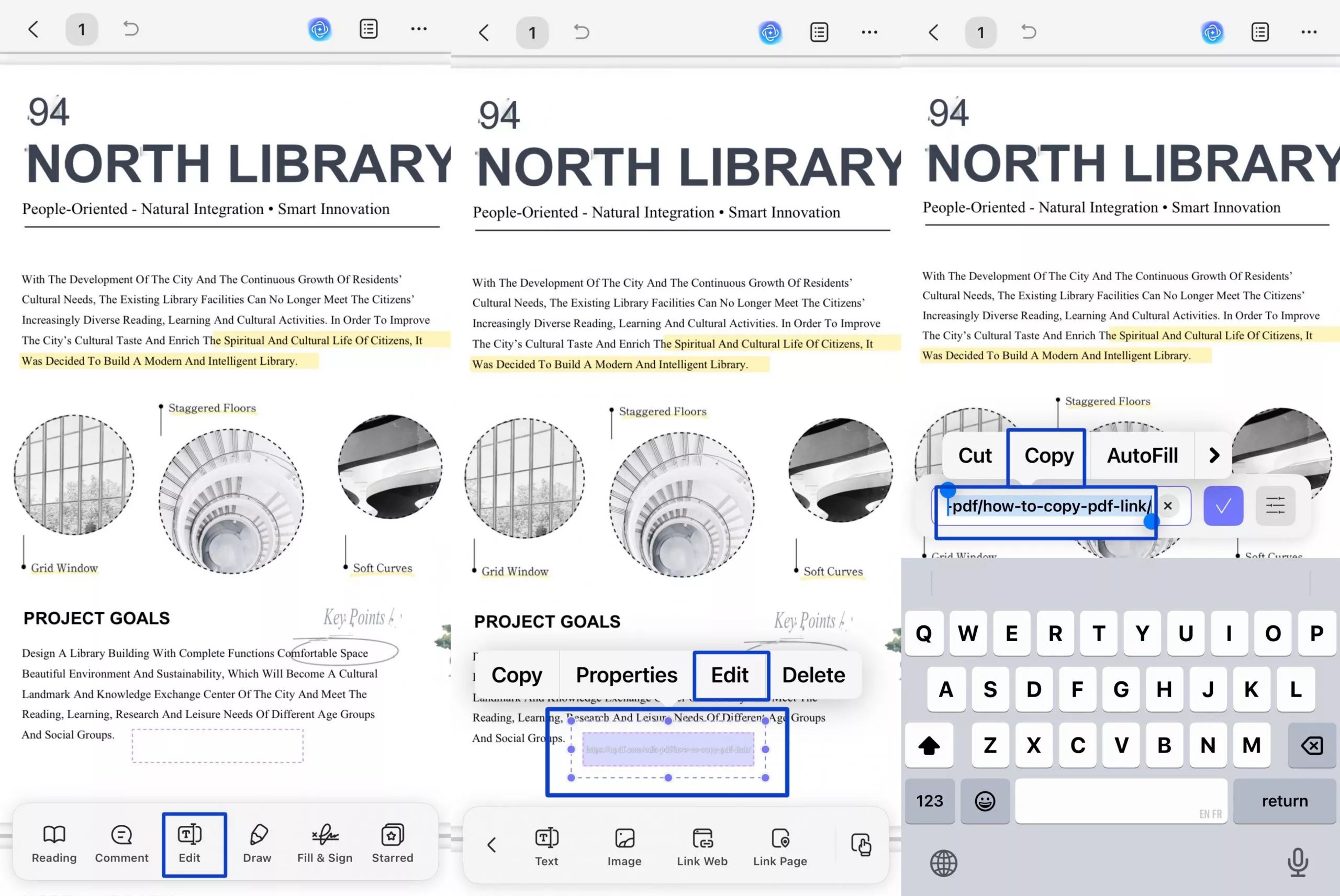The image size is (1340, 896).
Task: Switch to Reading mode
Action: (54, 845)
